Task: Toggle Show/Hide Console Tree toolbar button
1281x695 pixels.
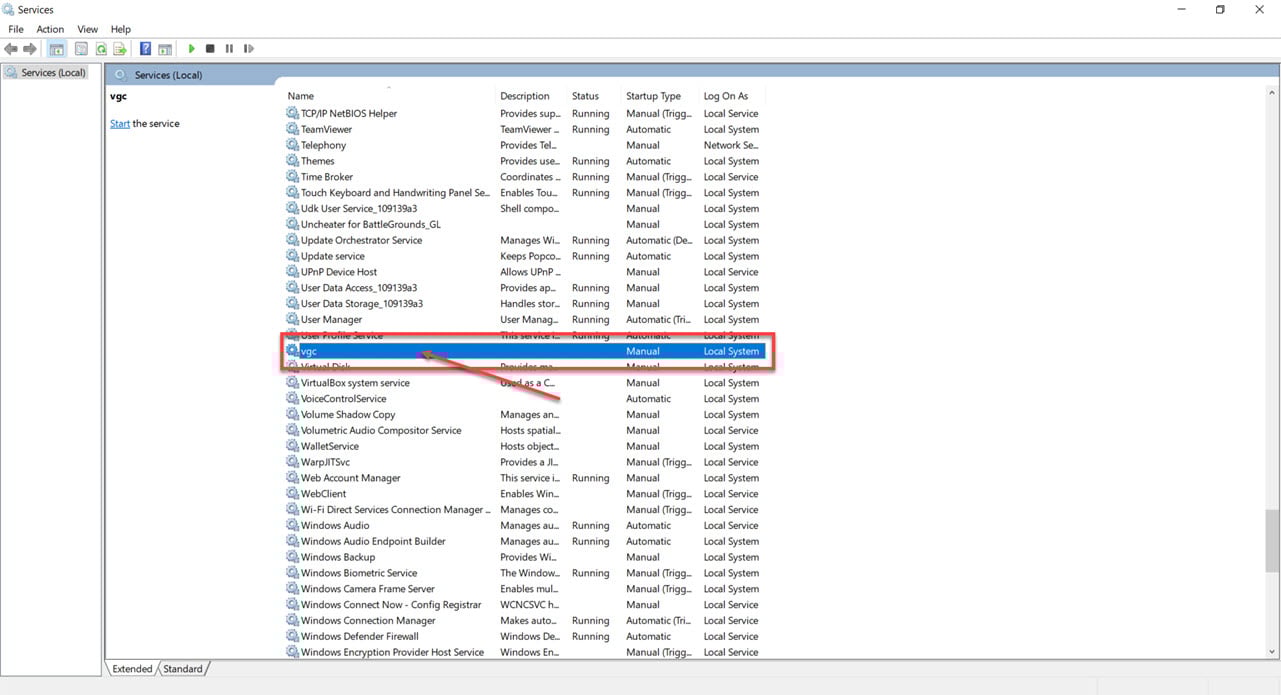Action: click(57, 49)
